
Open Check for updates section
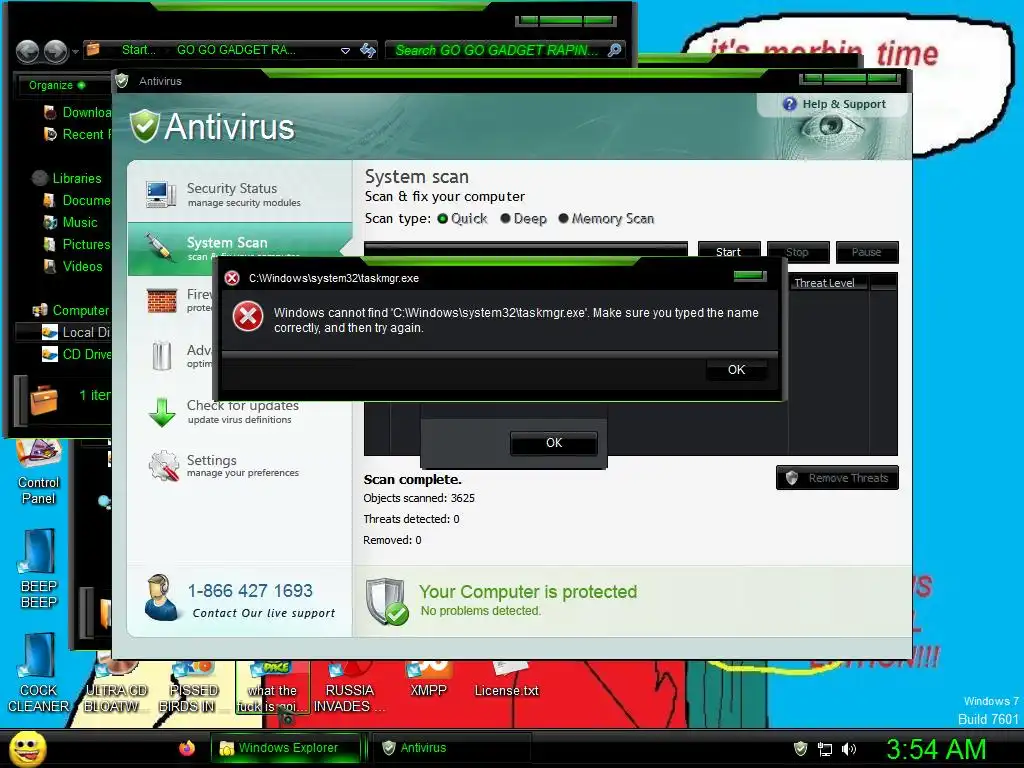242,411
